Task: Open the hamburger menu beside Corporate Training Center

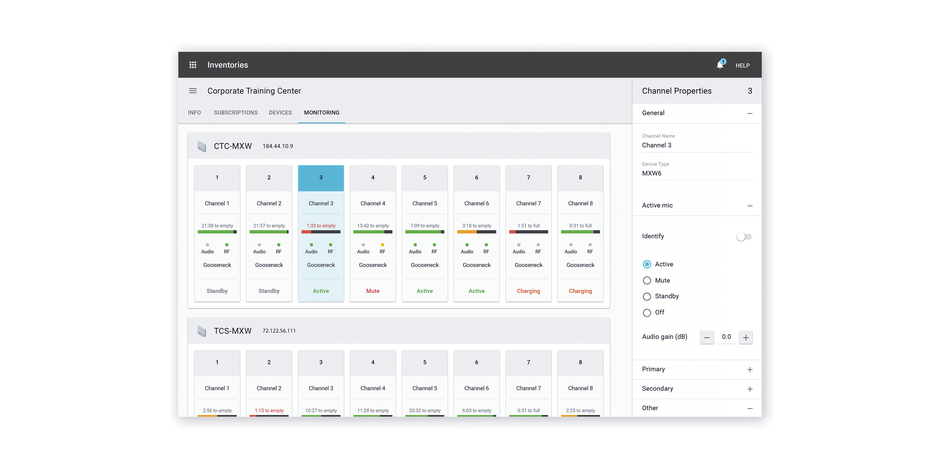Action: pos(193,91)
